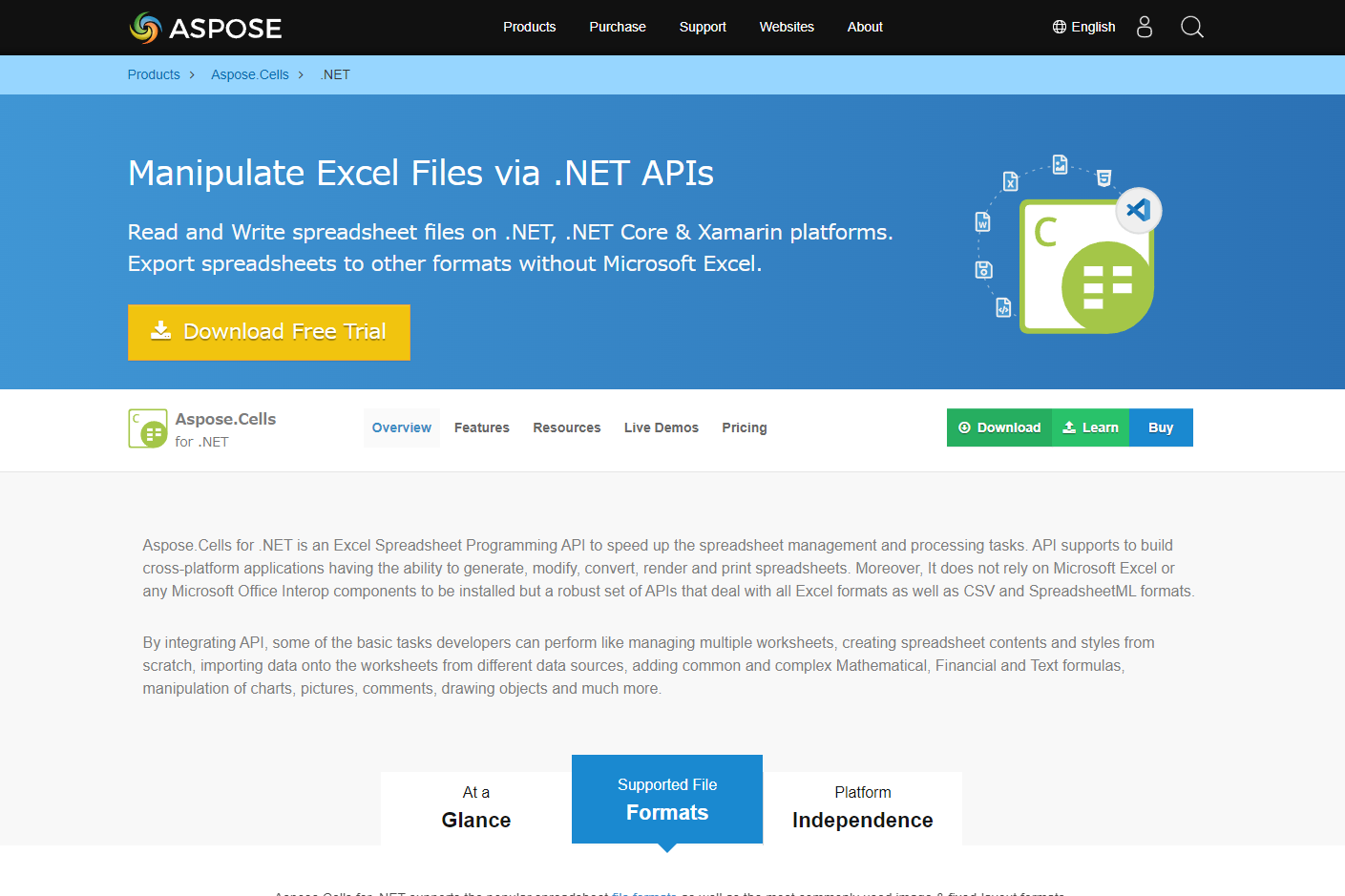Viewport: 1345px width, 896px height.
Task: Click the Word W file icon
Action: coord(982,222)
